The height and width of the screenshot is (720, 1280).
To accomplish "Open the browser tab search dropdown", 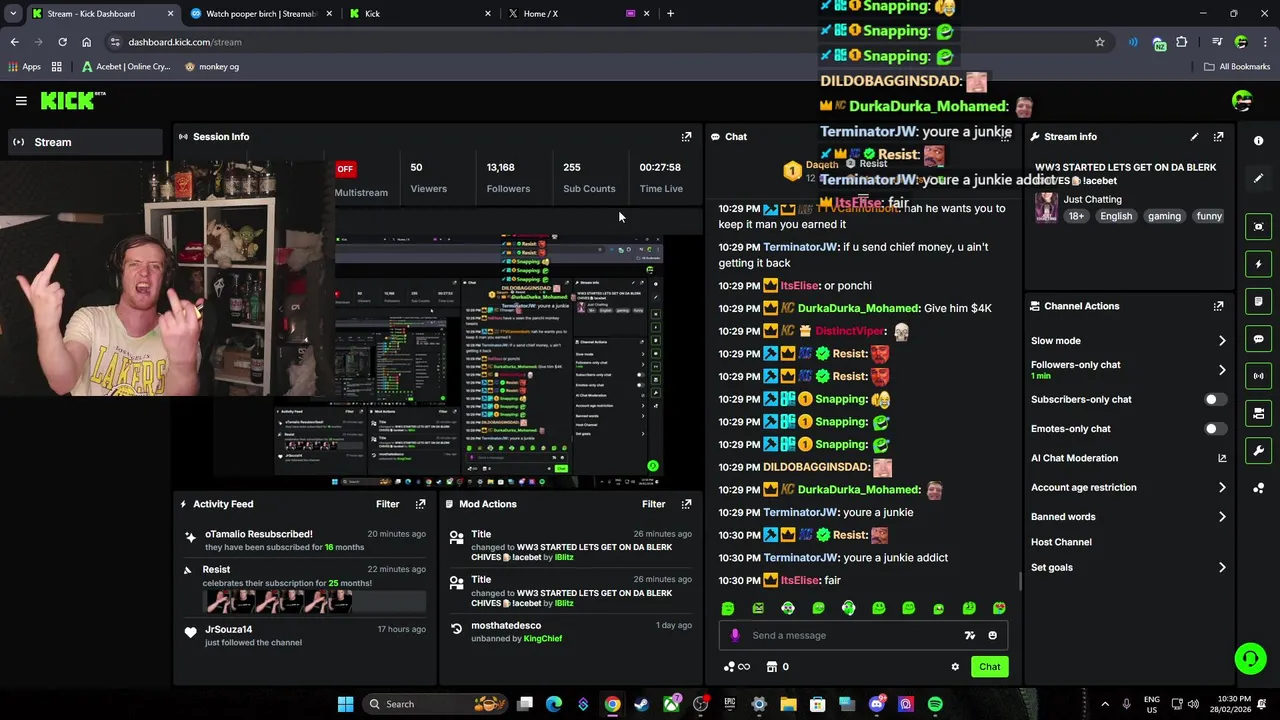I will coord(13,14).
